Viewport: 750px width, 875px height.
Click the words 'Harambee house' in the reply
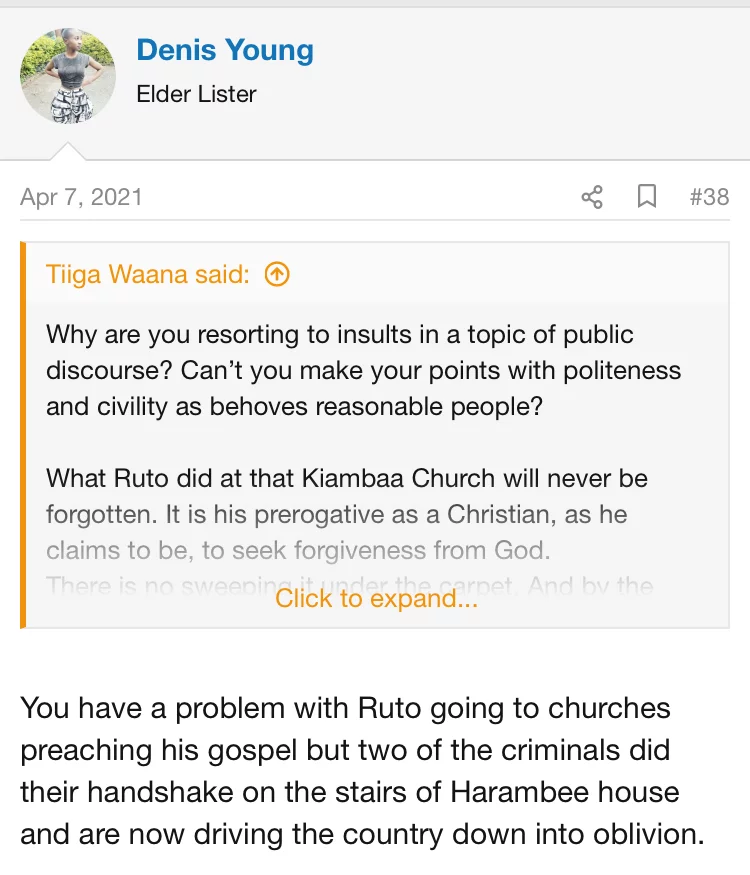click(x=565, y=792)
